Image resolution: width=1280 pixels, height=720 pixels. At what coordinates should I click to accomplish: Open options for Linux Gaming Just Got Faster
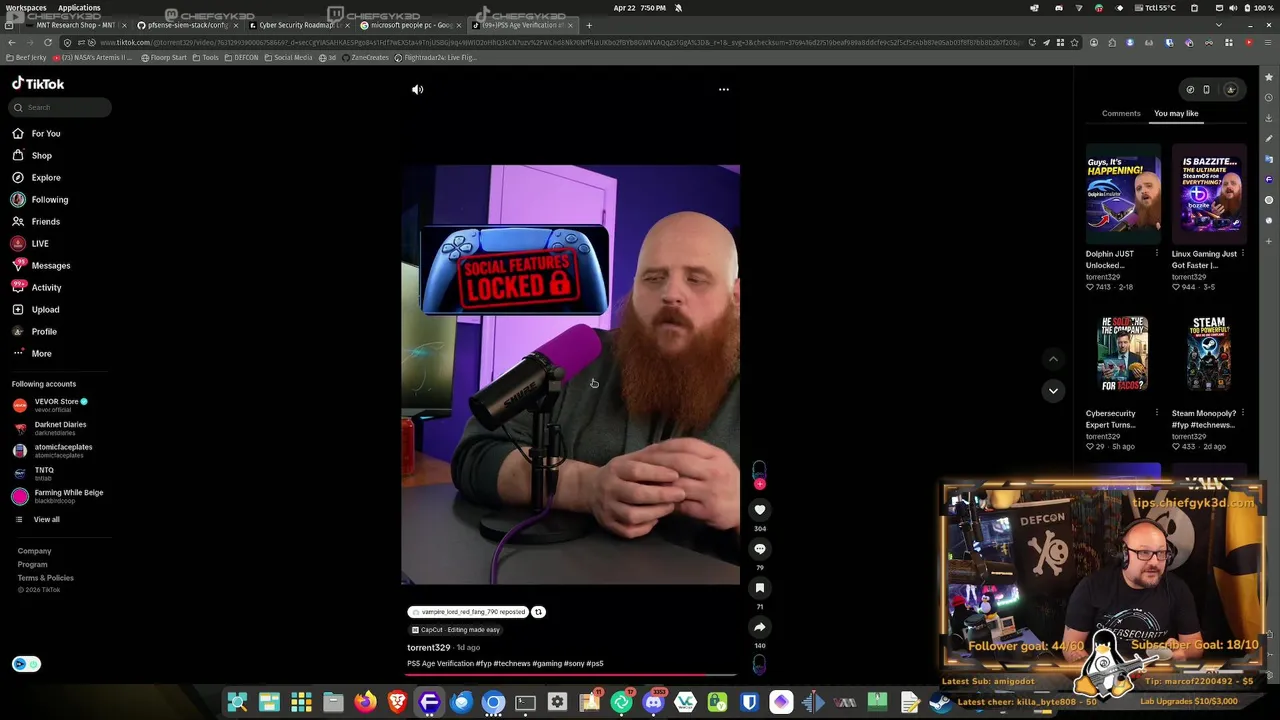coord(1243,254)
